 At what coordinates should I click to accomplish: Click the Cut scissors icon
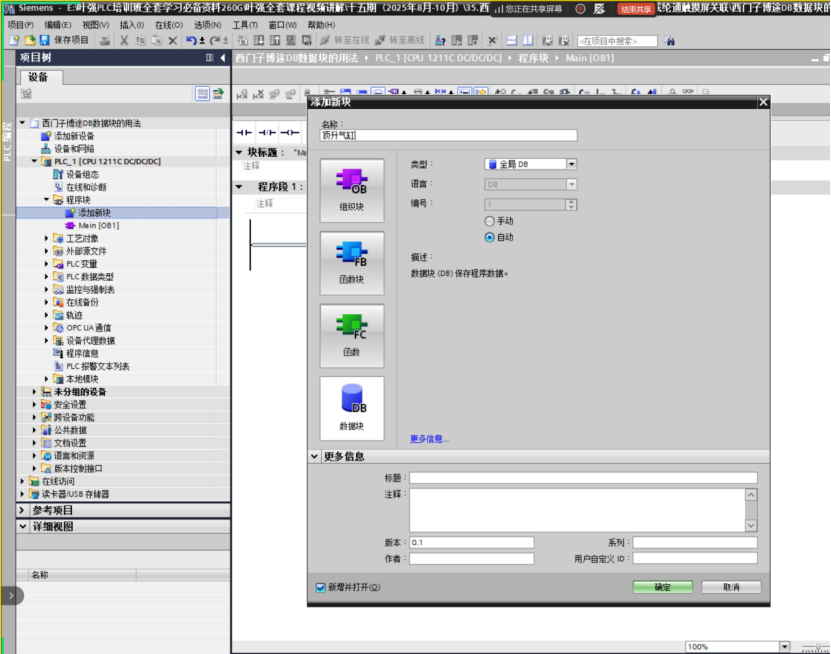point(124,40)
